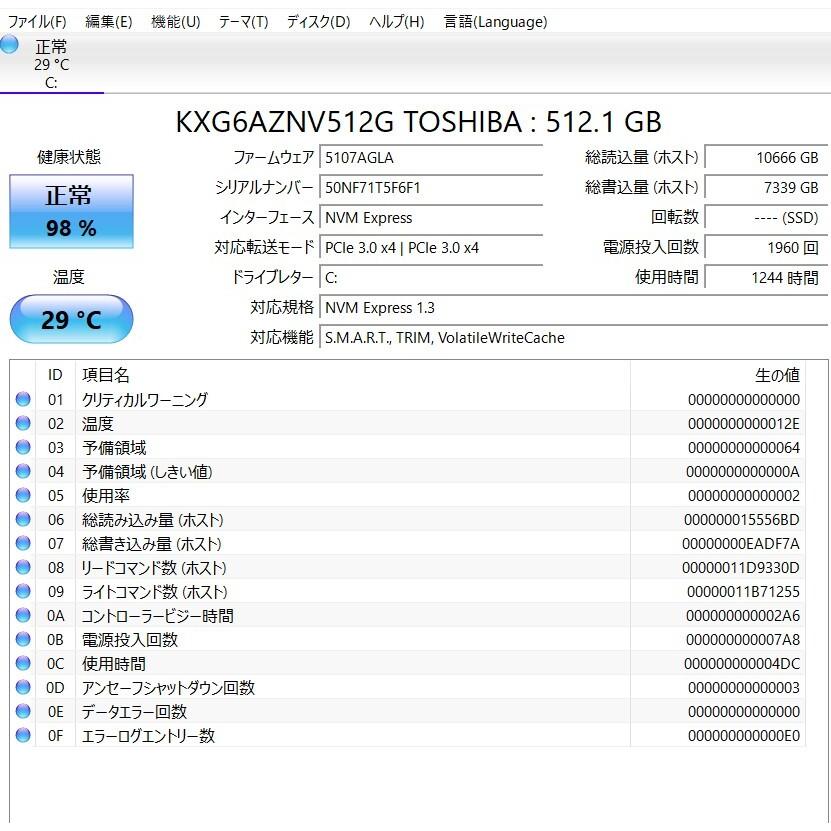Click the 29 °C temperature indicator
The width and height of the screenshot is (831, 831).
point(71,320)
